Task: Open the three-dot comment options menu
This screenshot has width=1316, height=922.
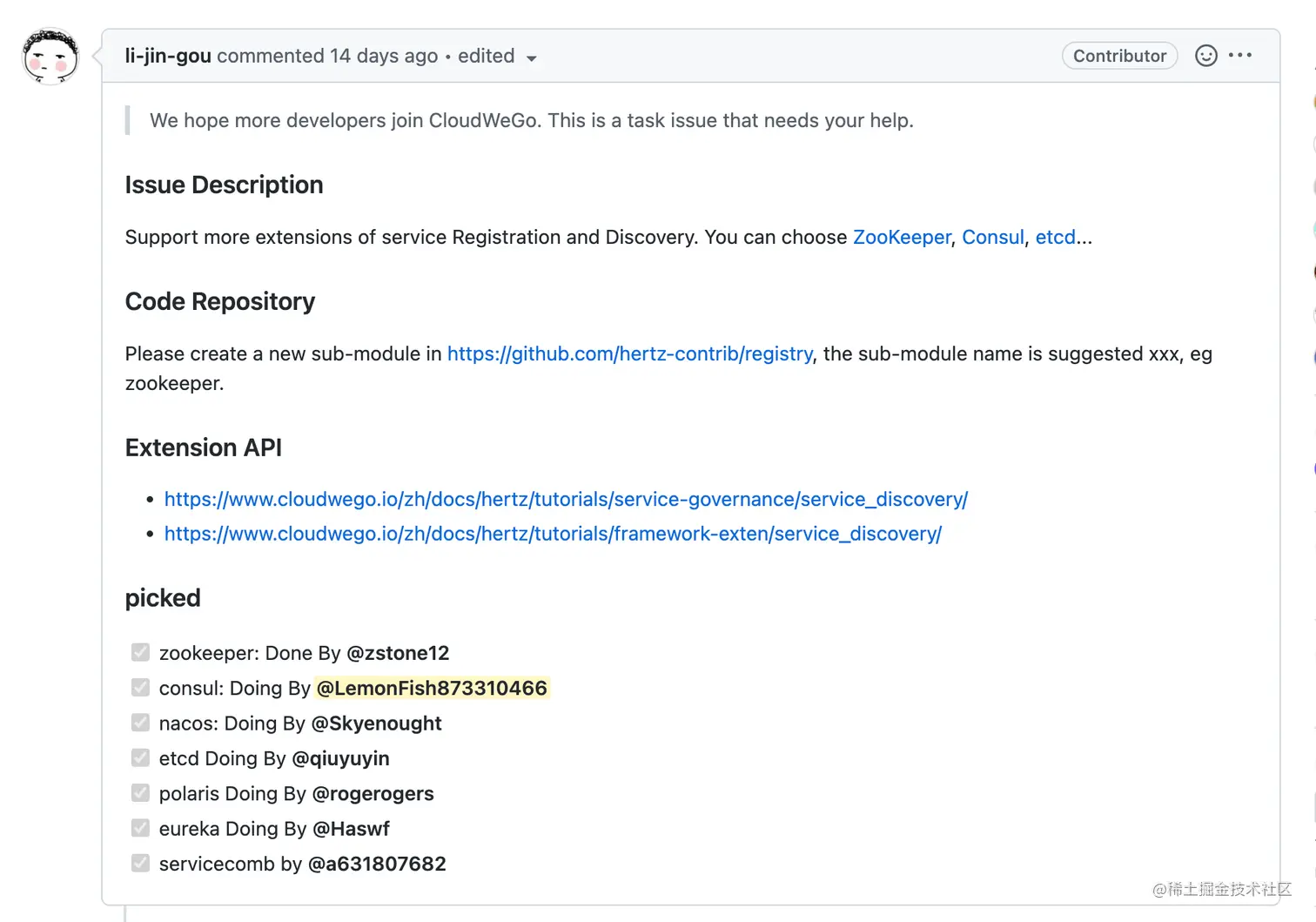Action: click(x=1240, y=56)
